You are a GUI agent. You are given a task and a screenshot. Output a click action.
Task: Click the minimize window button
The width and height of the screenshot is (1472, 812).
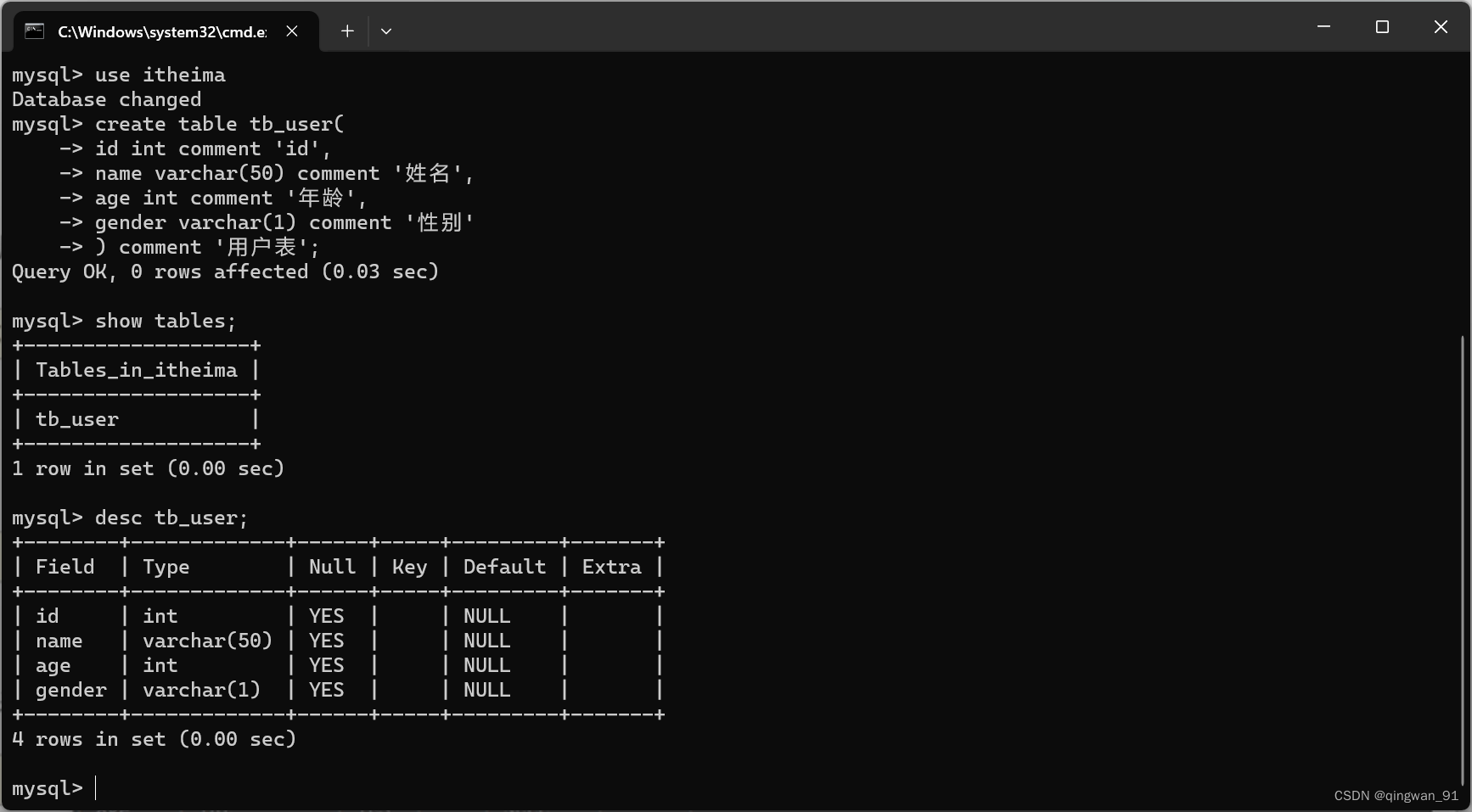(1323, 26)
